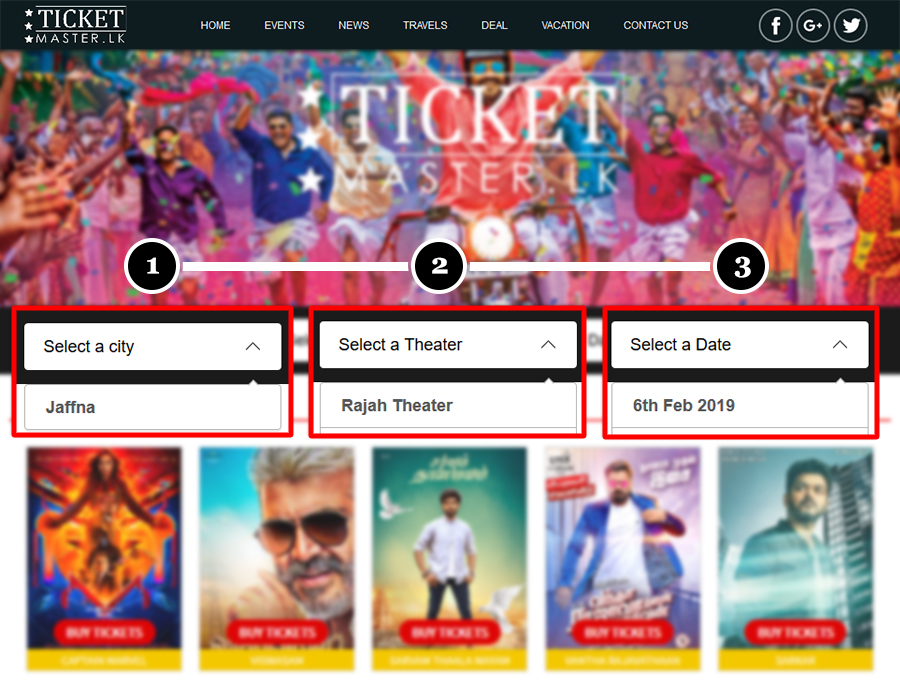Click Buy Tickets on the Captain Marvel poster
This screenshot has height=687, width=900.
click(x=104, y=632)
